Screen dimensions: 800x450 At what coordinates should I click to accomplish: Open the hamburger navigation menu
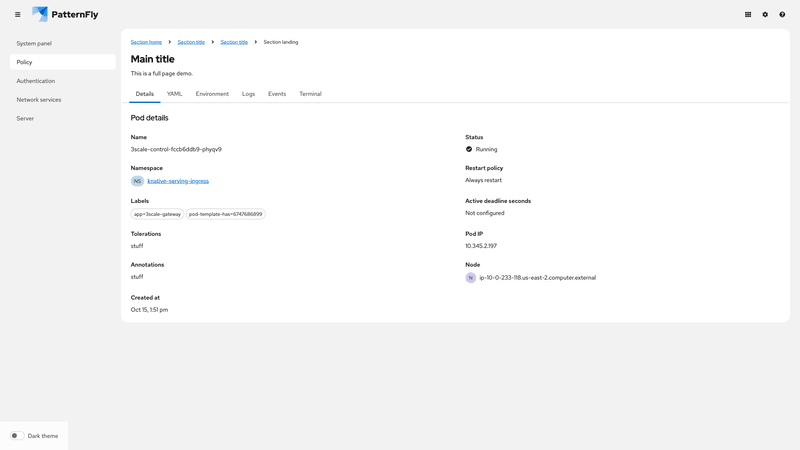[17, 15]
